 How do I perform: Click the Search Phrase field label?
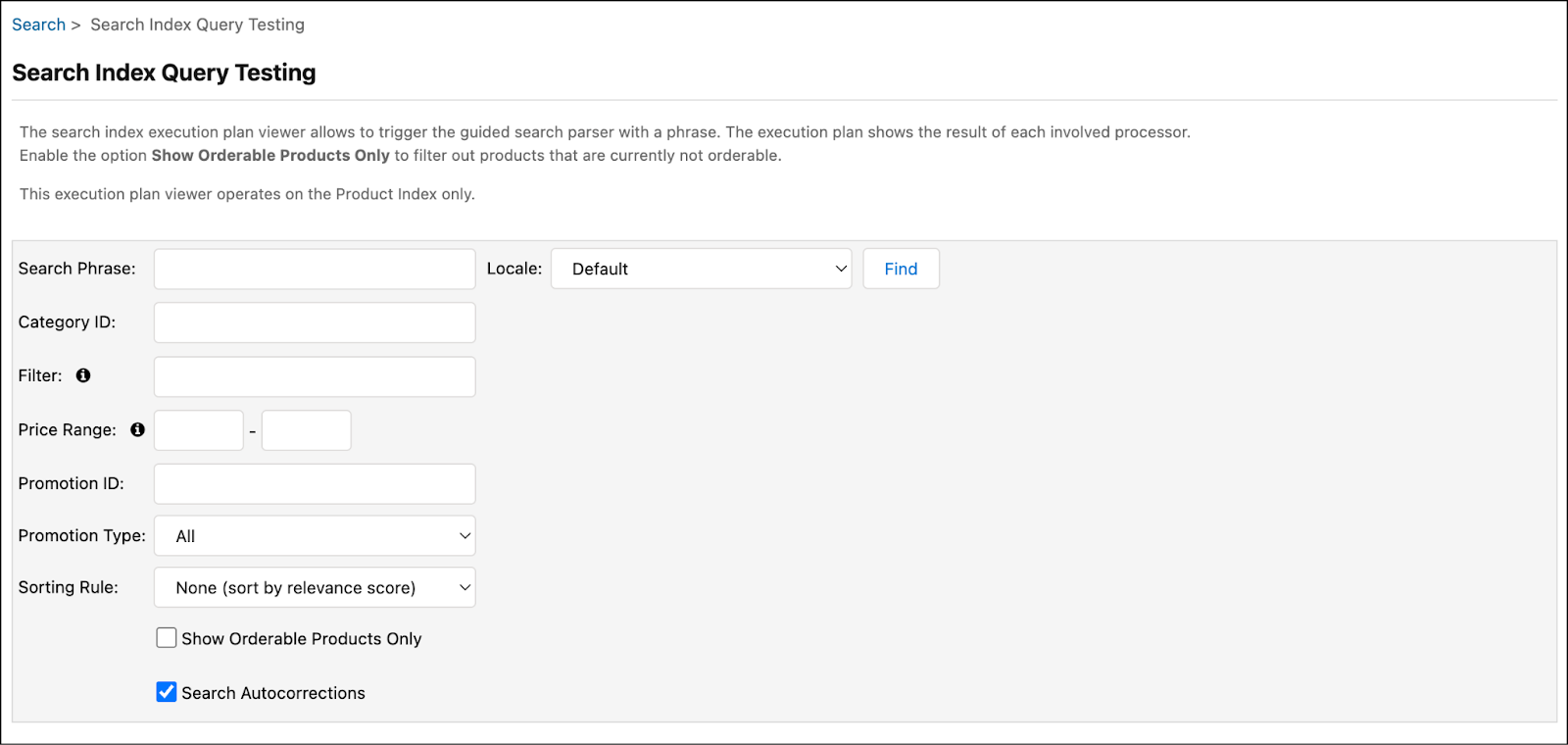[x=76, y=269]
